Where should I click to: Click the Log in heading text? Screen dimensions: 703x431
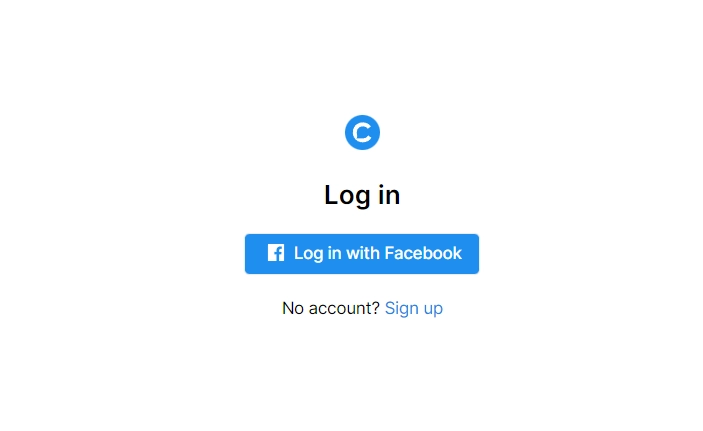point(362,196)
